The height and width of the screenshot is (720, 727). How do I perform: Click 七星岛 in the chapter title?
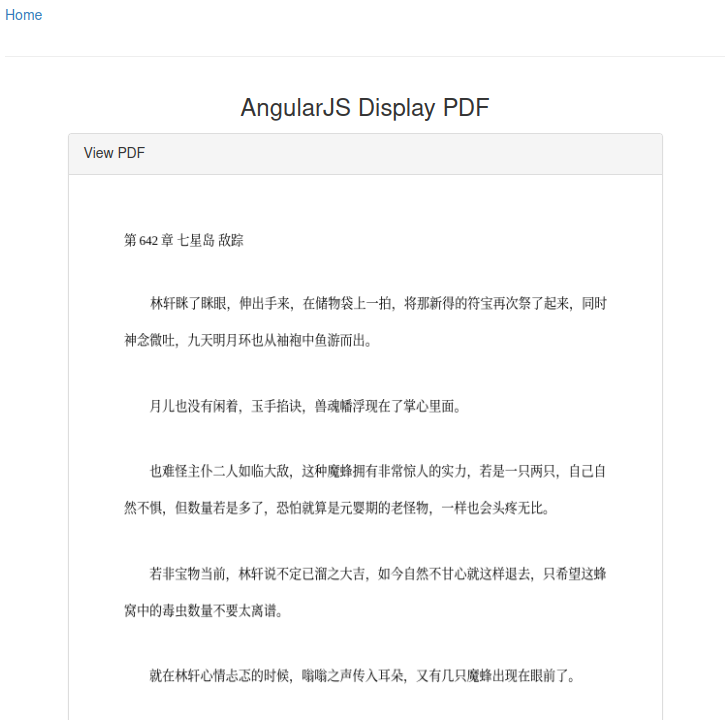tap(196, 241)
